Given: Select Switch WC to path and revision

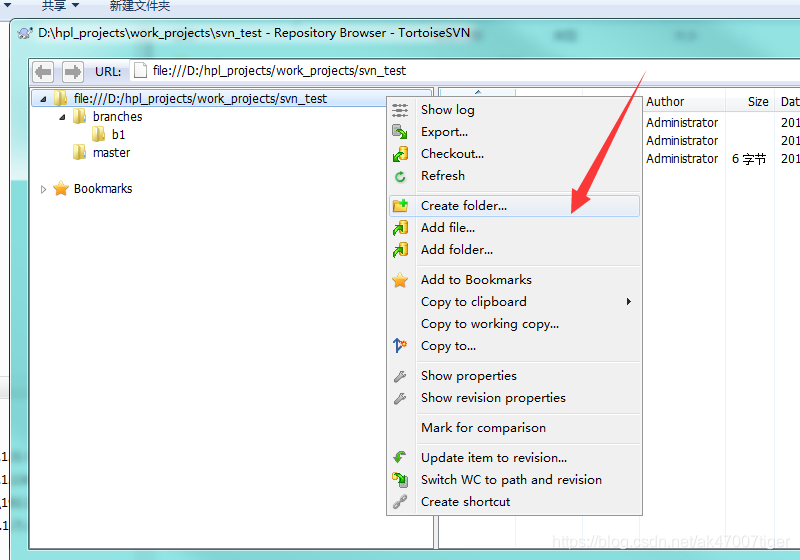Looking at the screenshot, I should 514,479.
